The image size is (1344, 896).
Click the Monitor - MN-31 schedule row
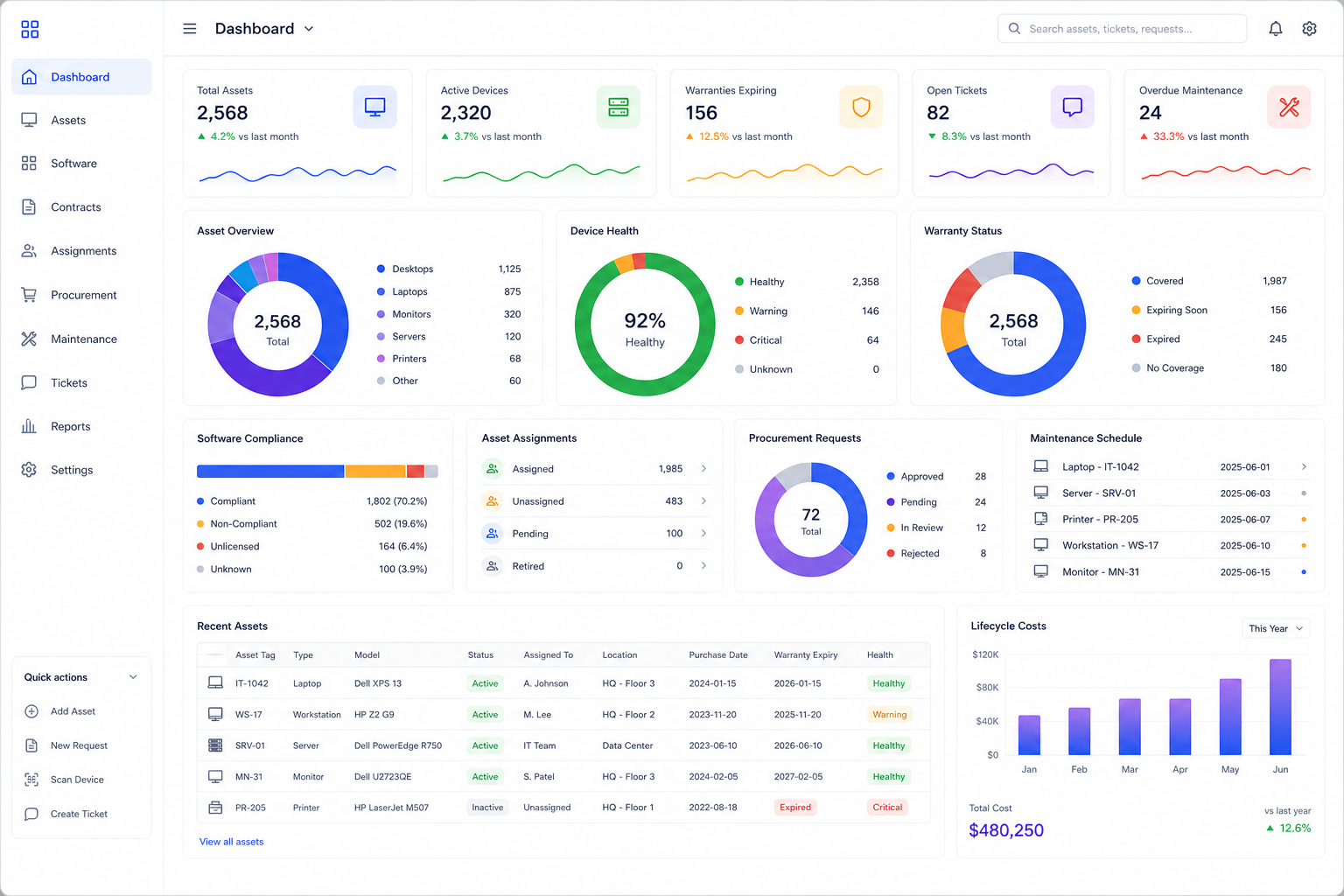1170,571
